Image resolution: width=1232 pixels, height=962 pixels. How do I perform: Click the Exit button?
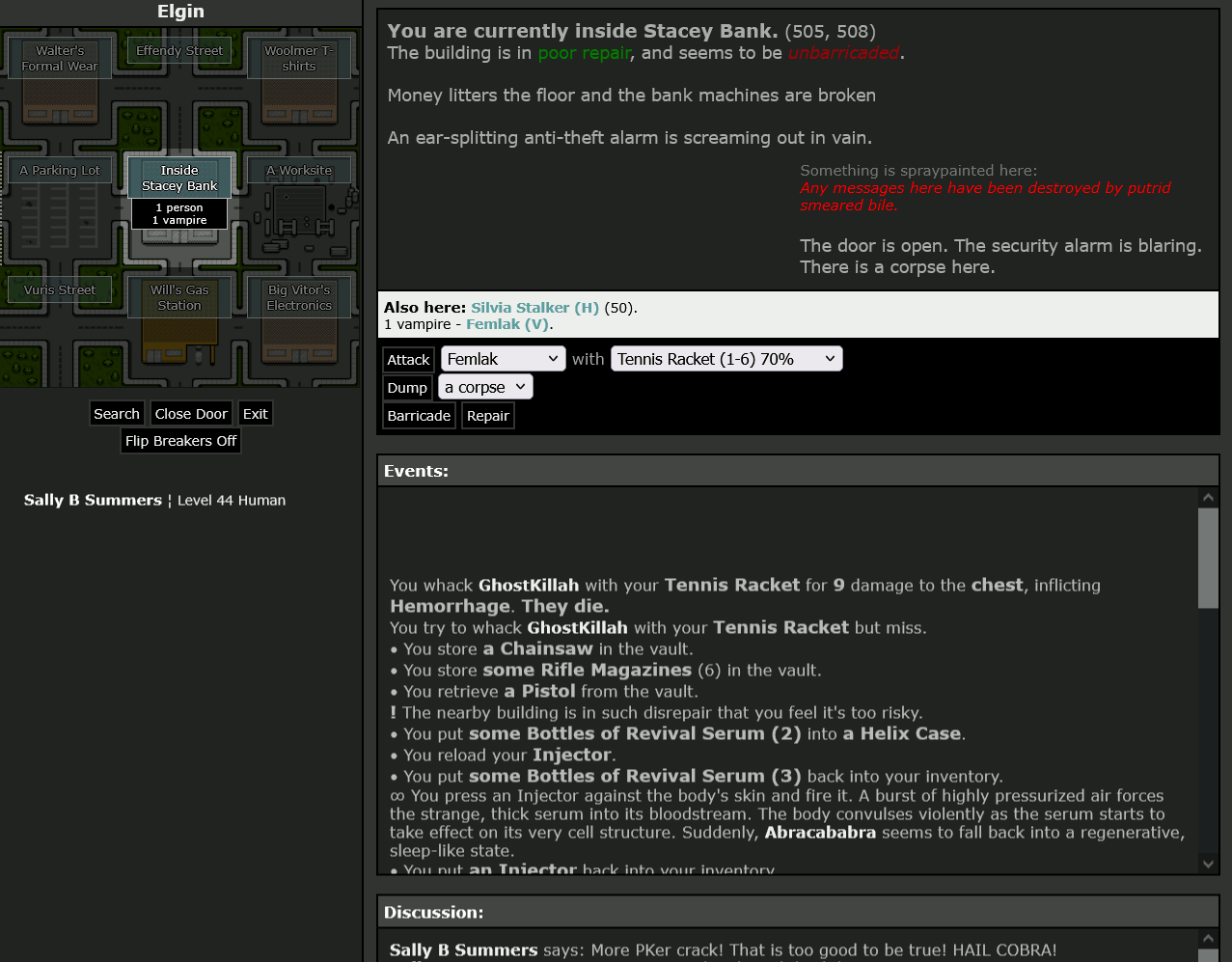tap(255, 414)
